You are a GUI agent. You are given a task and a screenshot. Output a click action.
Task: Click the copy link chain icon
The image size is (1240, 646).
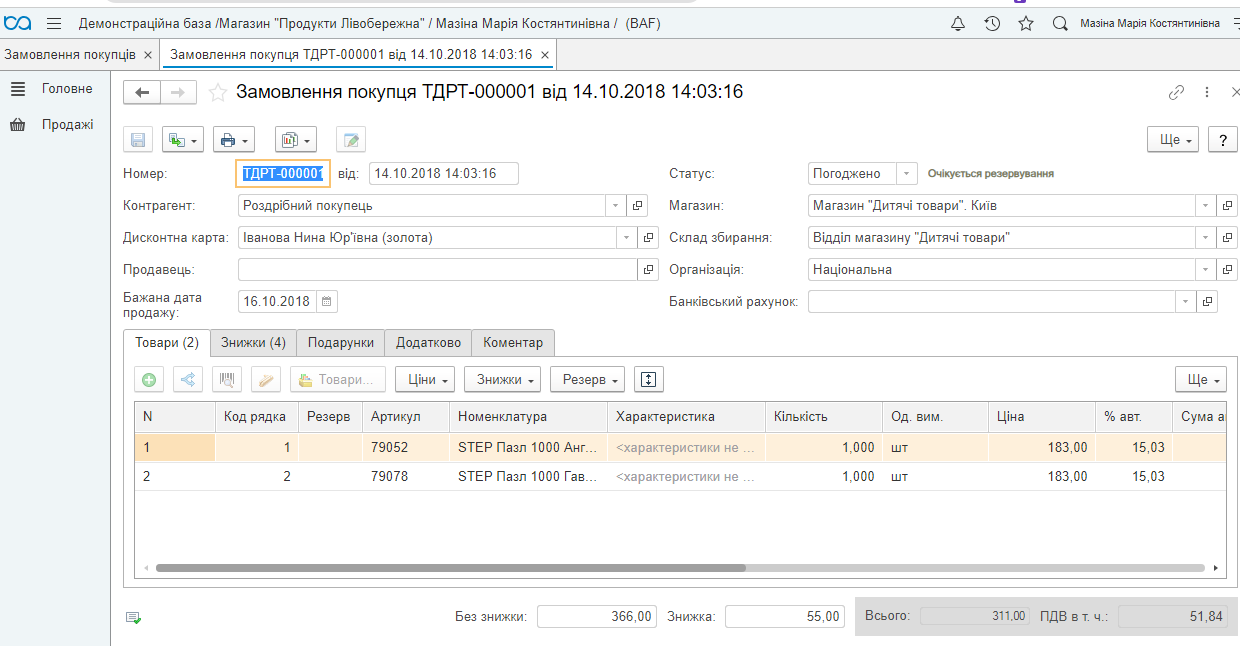[x=1176, y=92]
